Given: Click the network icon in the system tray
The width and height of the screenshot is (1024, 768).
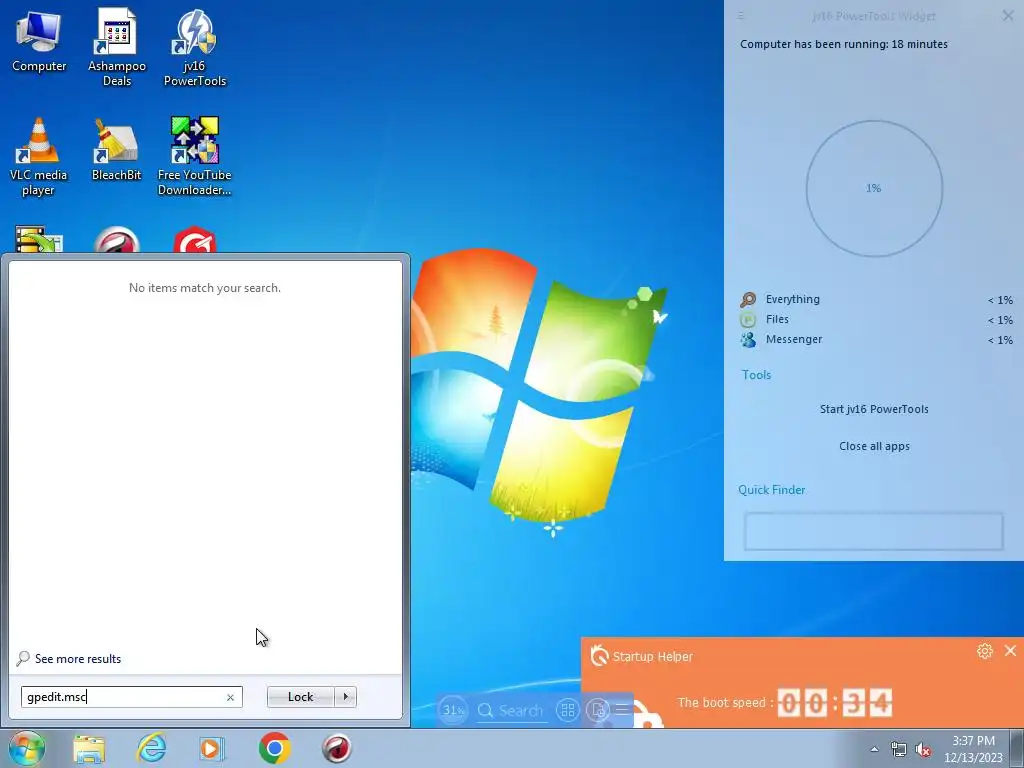Looking at the screenshot, I should (899, 749).
